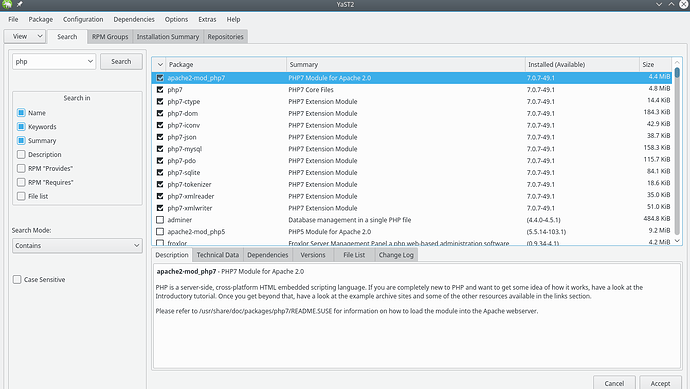Screen dimensions: 690x389
Task: Open the php search term history dropdown
Action: click(x=90, y=62)
